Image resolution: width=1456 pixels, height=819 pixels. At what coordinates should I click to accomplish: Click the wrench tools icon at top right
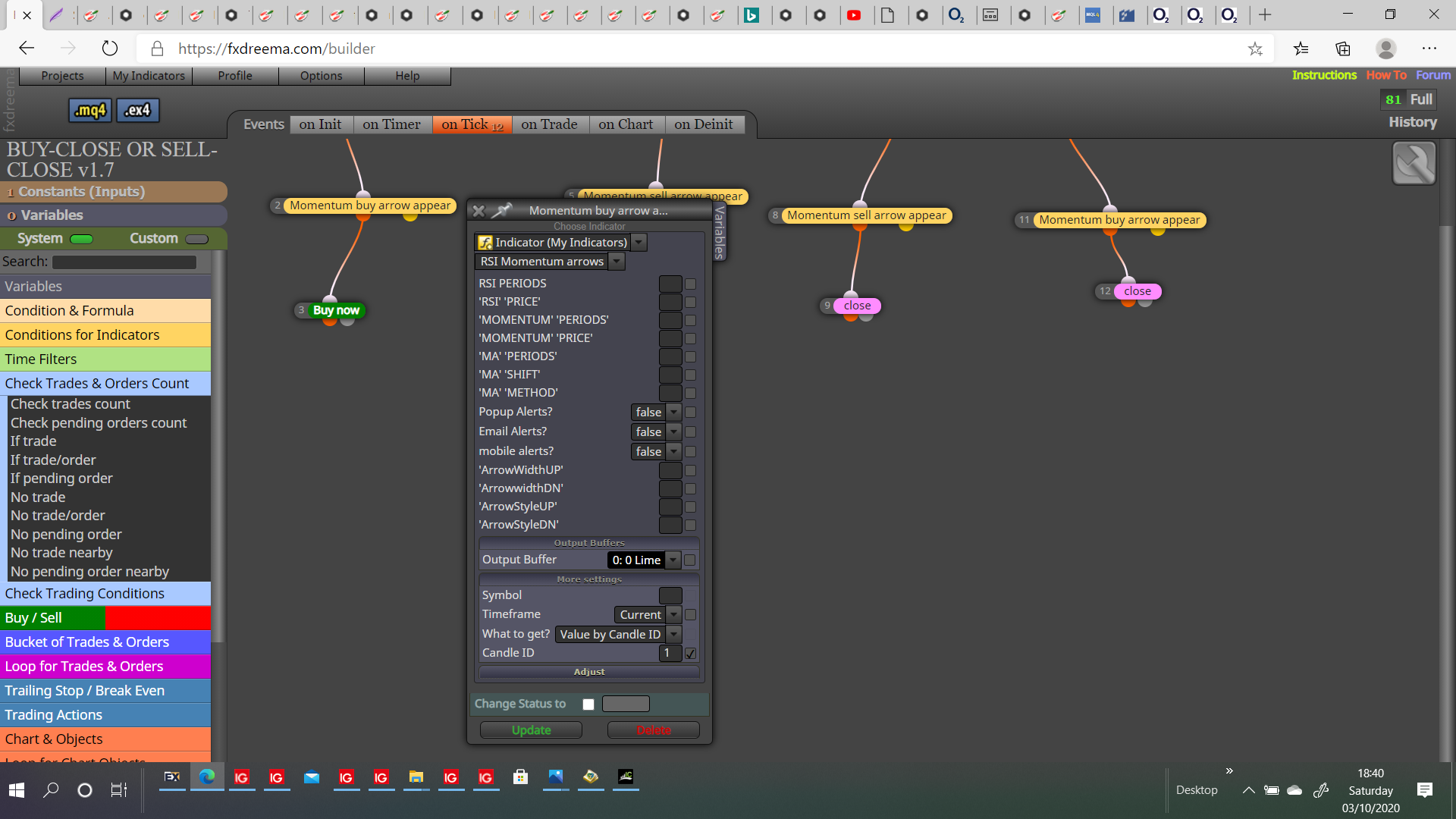[1414, 163]
